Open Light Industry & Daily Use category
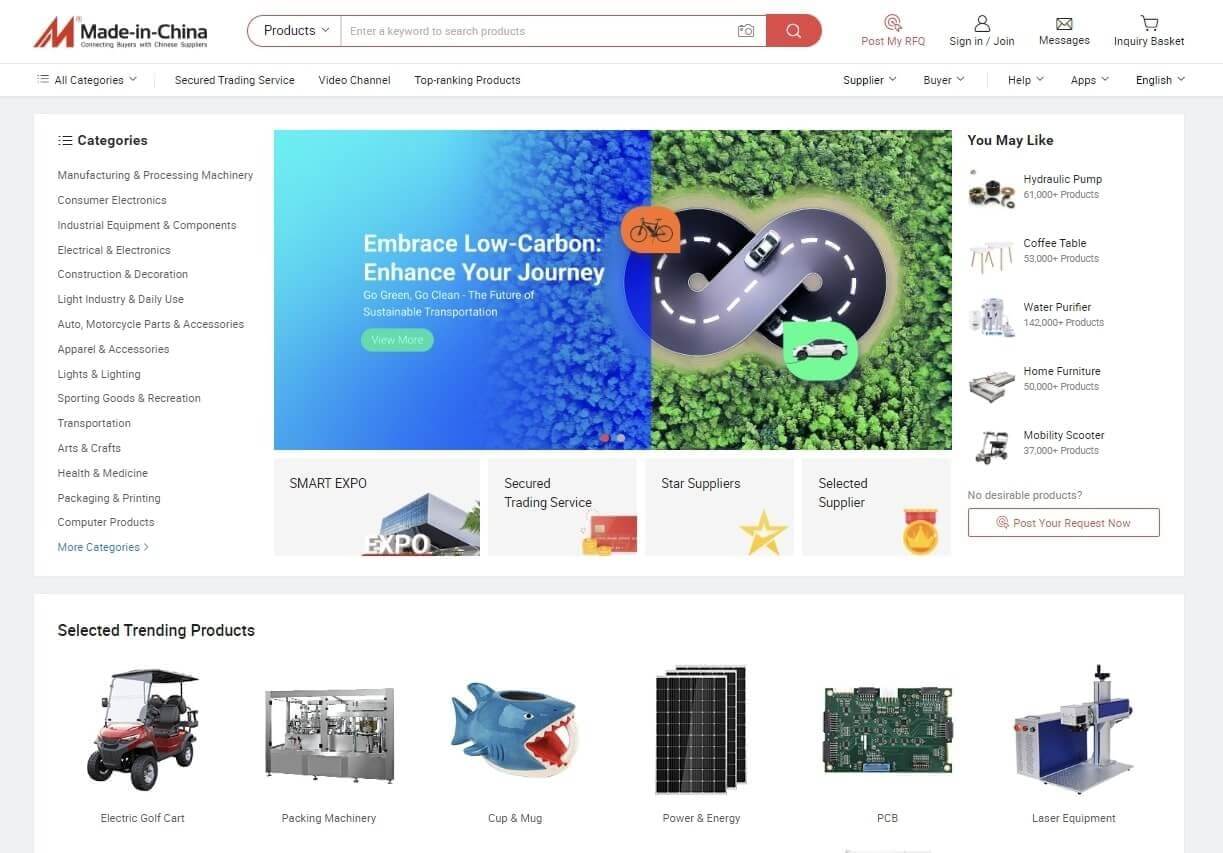This screenshot has width=1223, height=853. pyautogui.click(x=121, y=299)
